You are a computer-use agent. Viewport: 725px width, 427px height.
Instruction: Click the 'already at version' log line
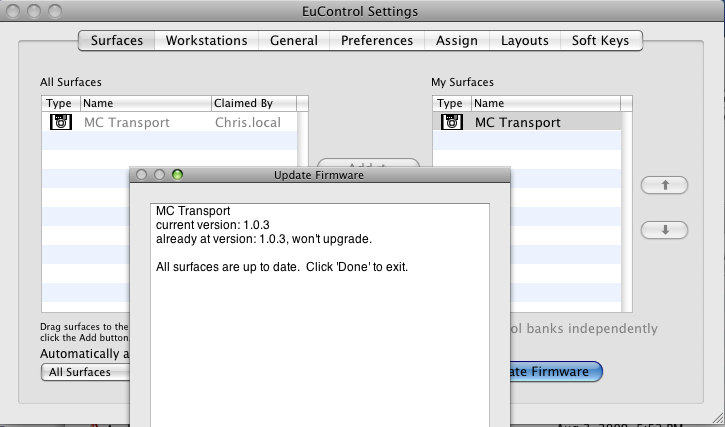264,239
